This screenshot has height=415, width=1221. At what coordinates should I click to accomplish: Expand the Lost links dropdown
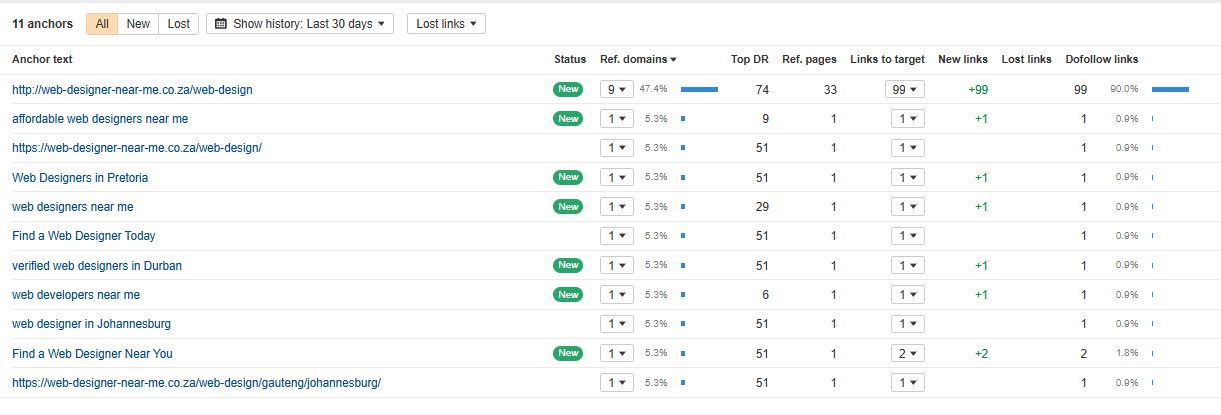(446, 24)
